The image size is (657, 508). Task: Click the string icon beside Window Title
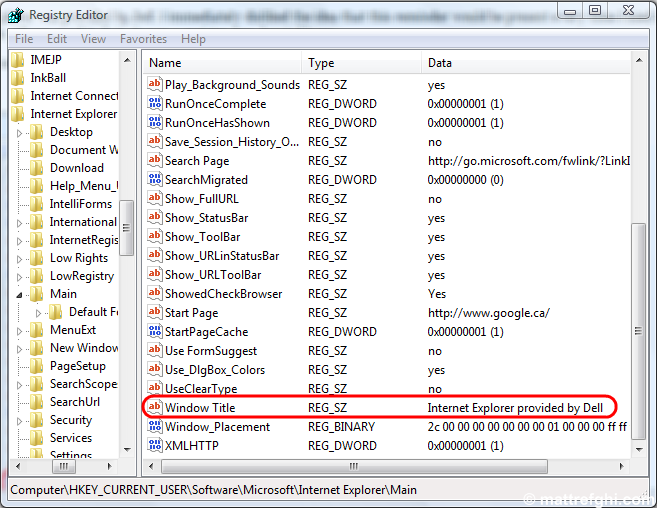[155, 408]
